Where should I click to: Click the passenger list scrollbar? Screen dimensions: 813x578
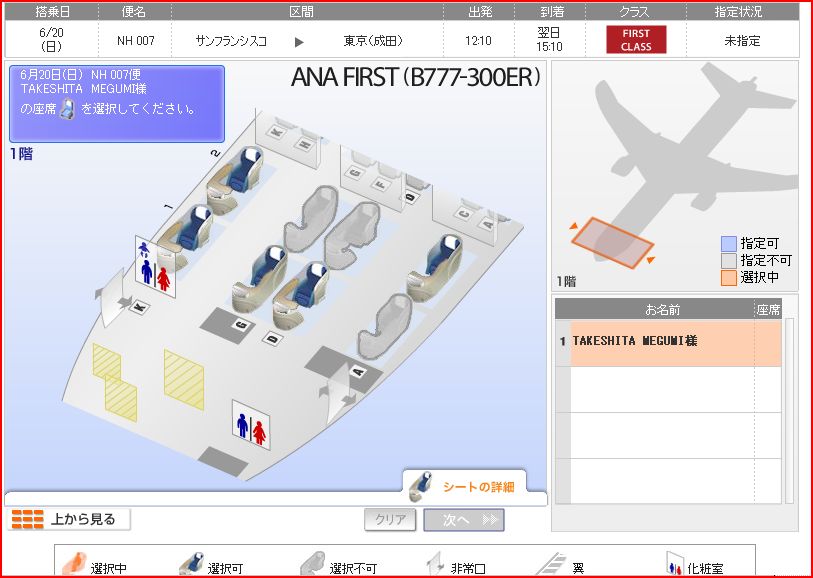(x=789, y=411)
